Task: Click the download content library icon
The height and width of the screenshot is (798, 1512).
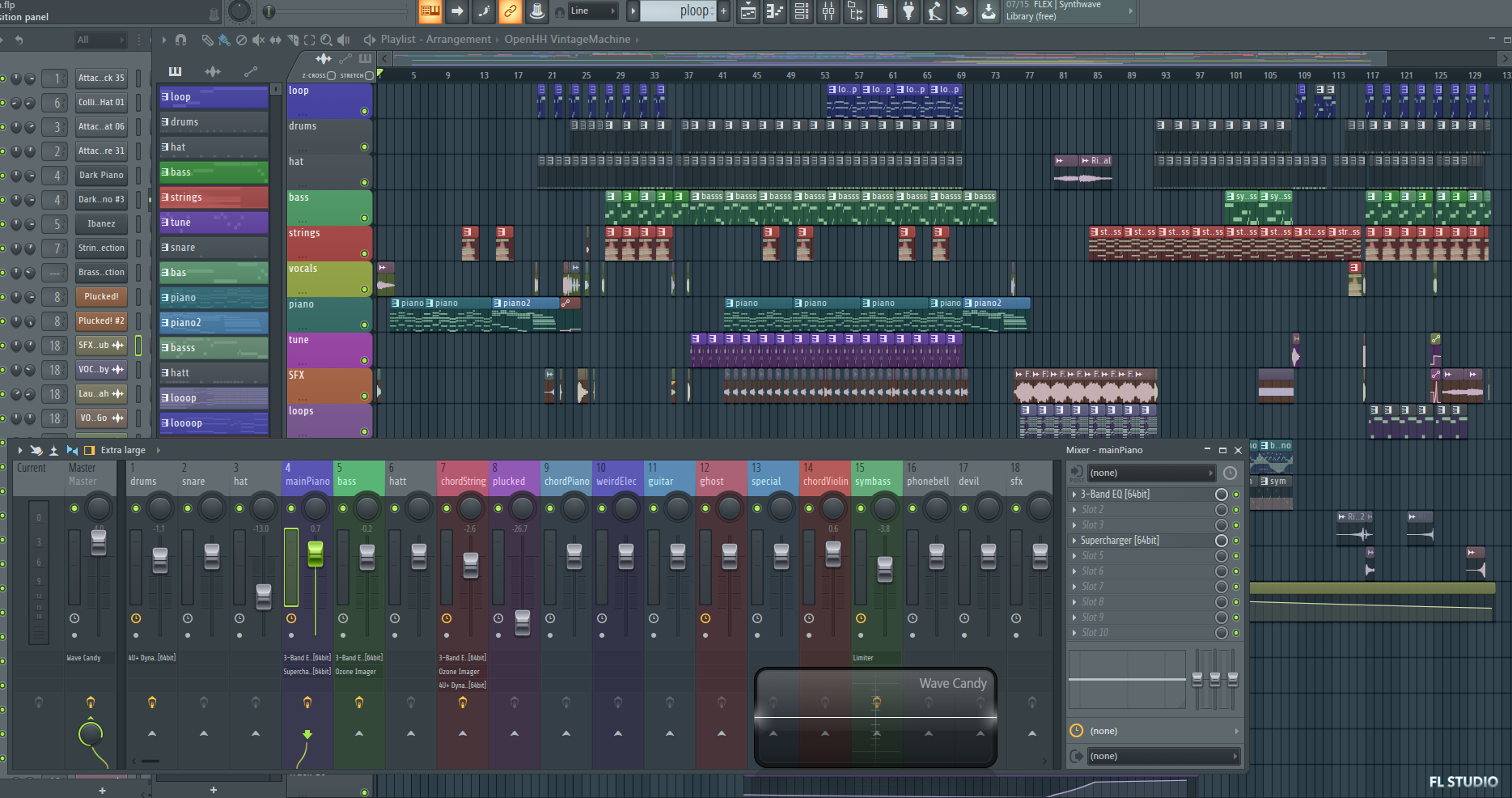Action: pyautogui.click(x=989, y=11)
